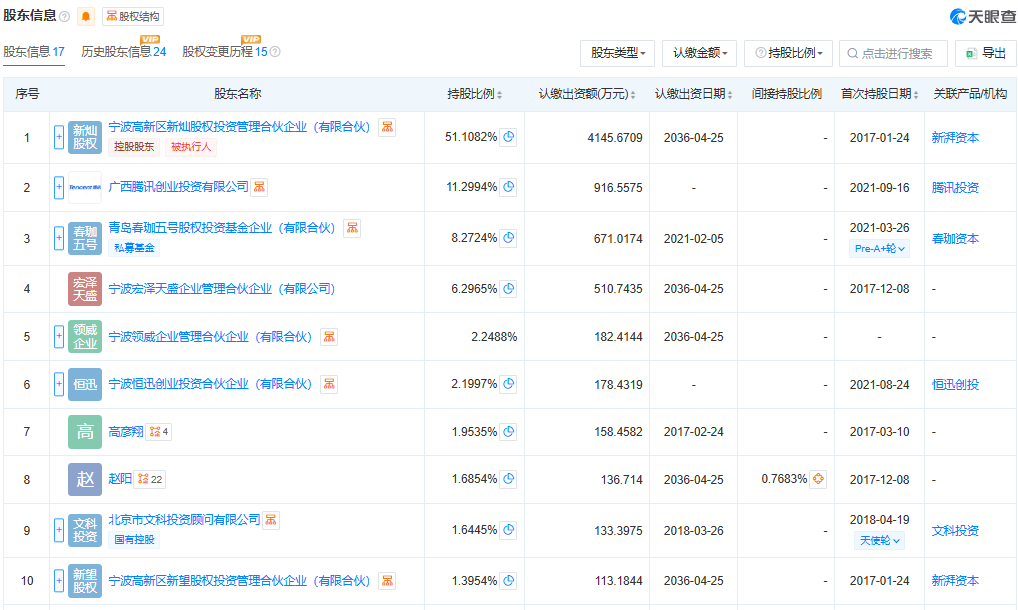Screen dimensions: 1018x610
Task: Click pie chart icon next to 1.3954%
Action: pyautogui.click(x=508, y=580)
